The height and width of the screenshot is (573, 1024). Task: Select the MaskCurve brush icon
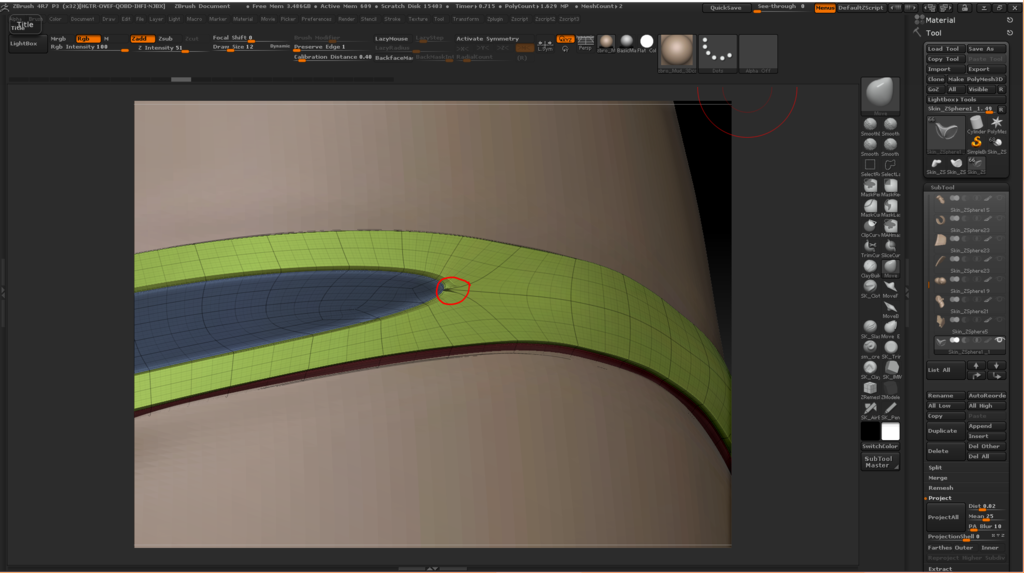coord(870,206)
